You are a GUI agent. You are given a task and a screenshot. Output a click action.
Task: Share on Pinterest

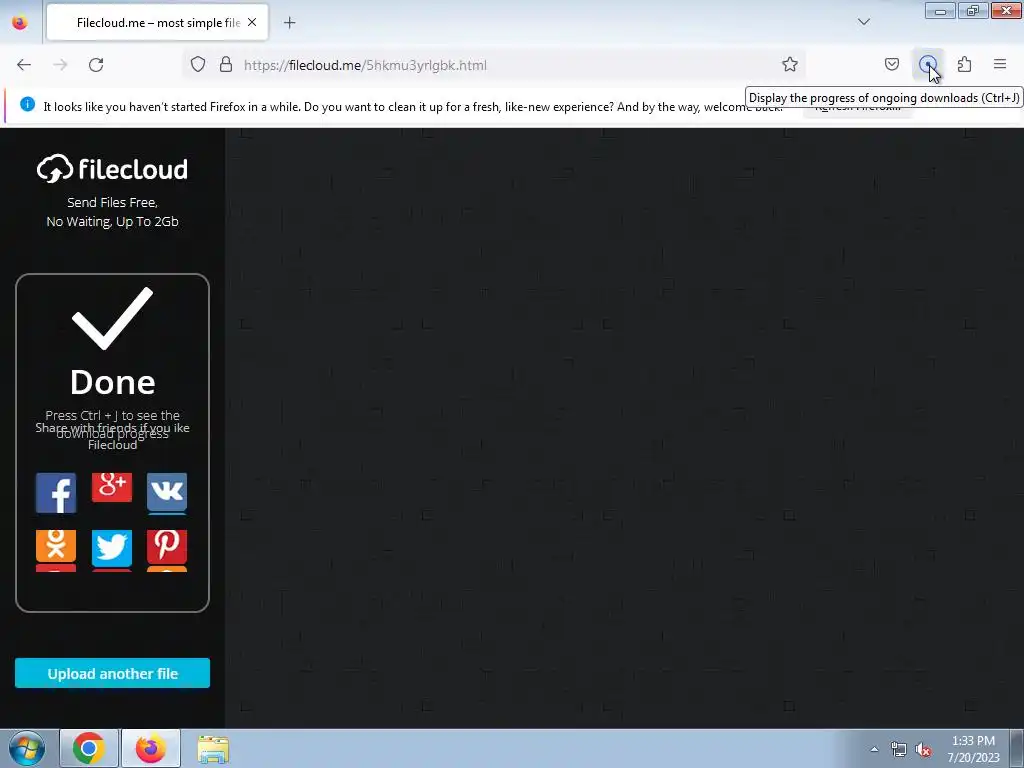[167, 546]
